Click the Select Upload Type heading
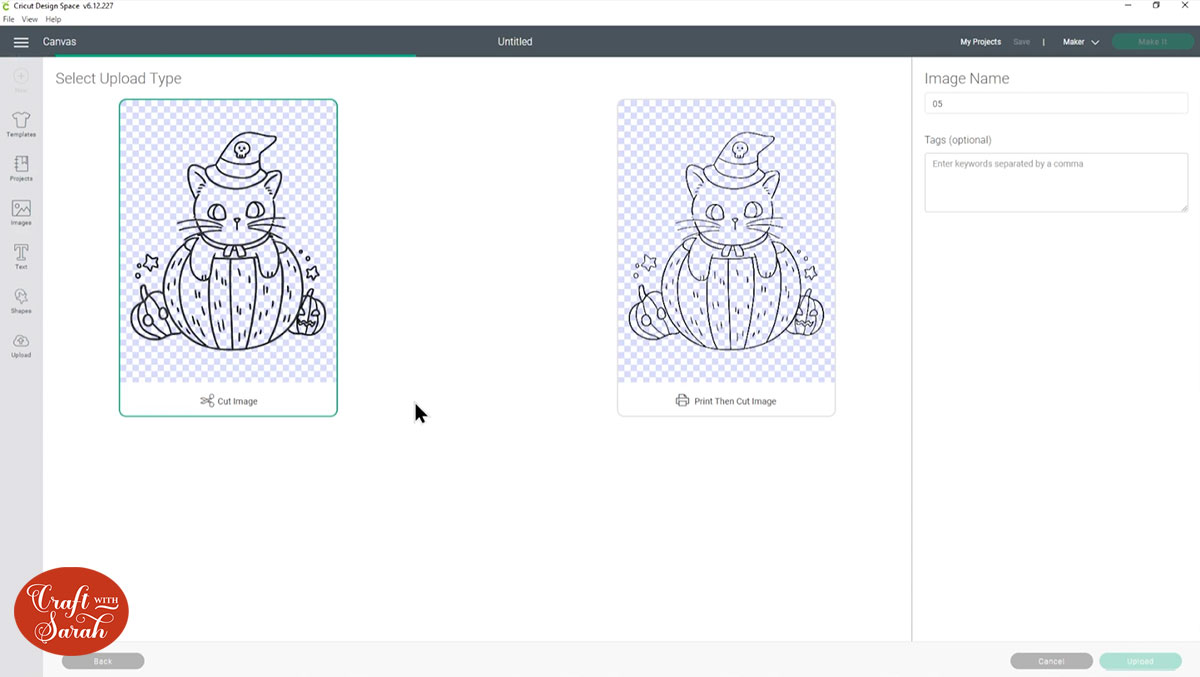This screenshot has width=1200, height=677. [118, 78]
